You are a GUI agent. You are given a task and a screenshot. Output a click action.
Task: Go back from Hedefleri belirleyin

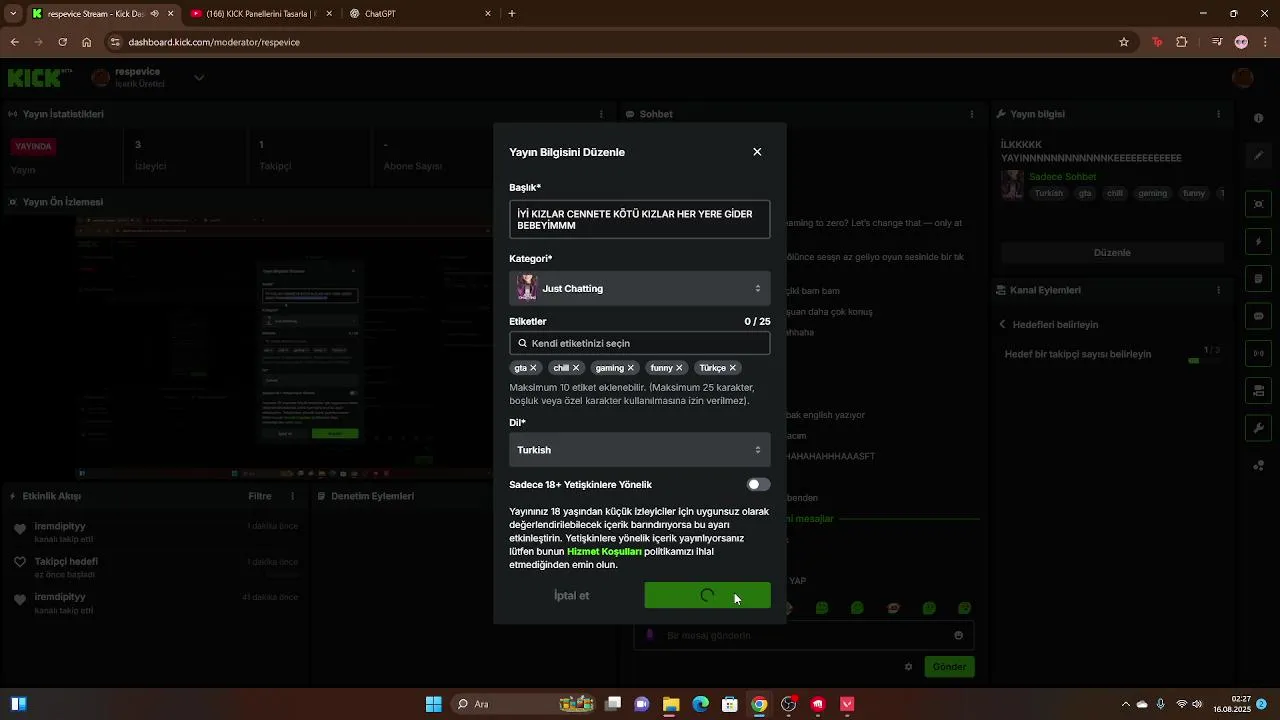[1003, 324]
